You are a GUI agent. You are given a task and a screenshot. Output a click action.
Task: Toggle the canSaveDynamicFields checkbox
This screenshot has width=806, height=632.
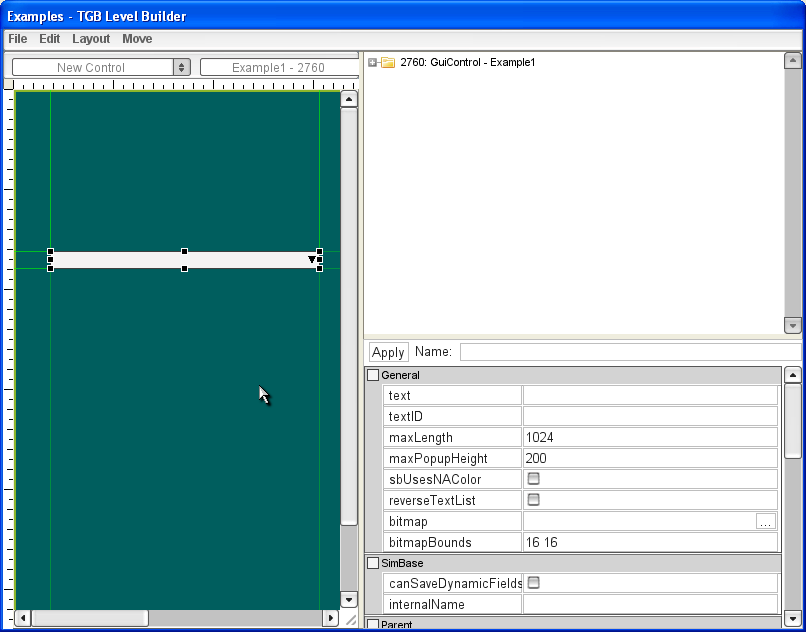tap(534, 583)
